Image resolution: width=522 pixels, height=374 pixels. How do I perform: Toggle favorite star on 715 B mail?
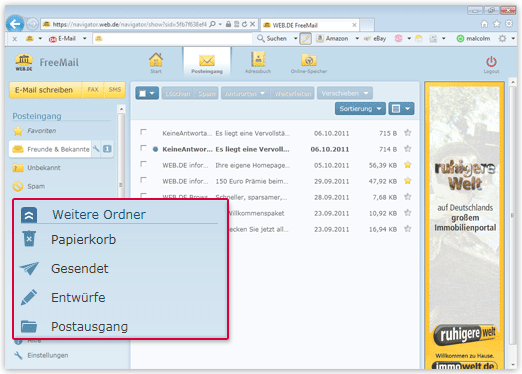(407, 133)
